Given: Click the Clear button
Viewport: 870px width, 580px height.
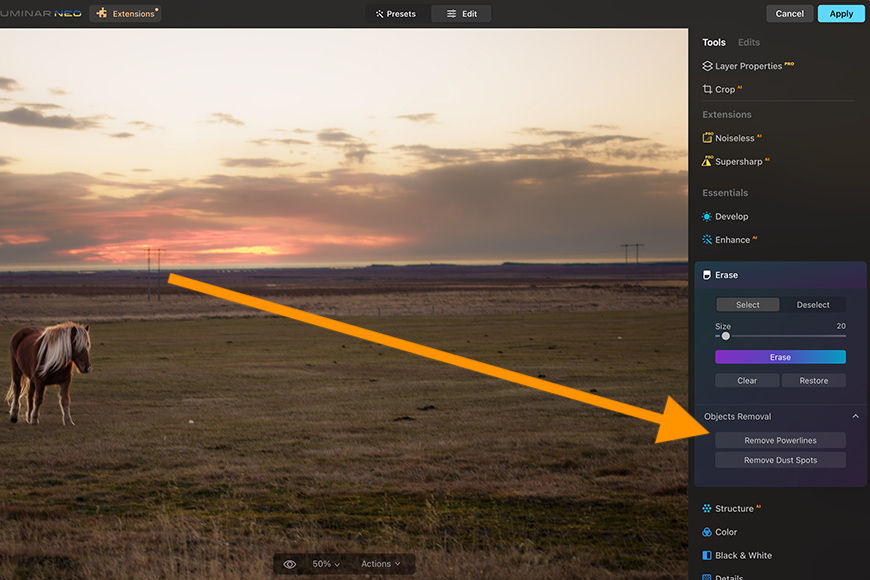Looking at the screenshot, I should [x=747, y=380].
